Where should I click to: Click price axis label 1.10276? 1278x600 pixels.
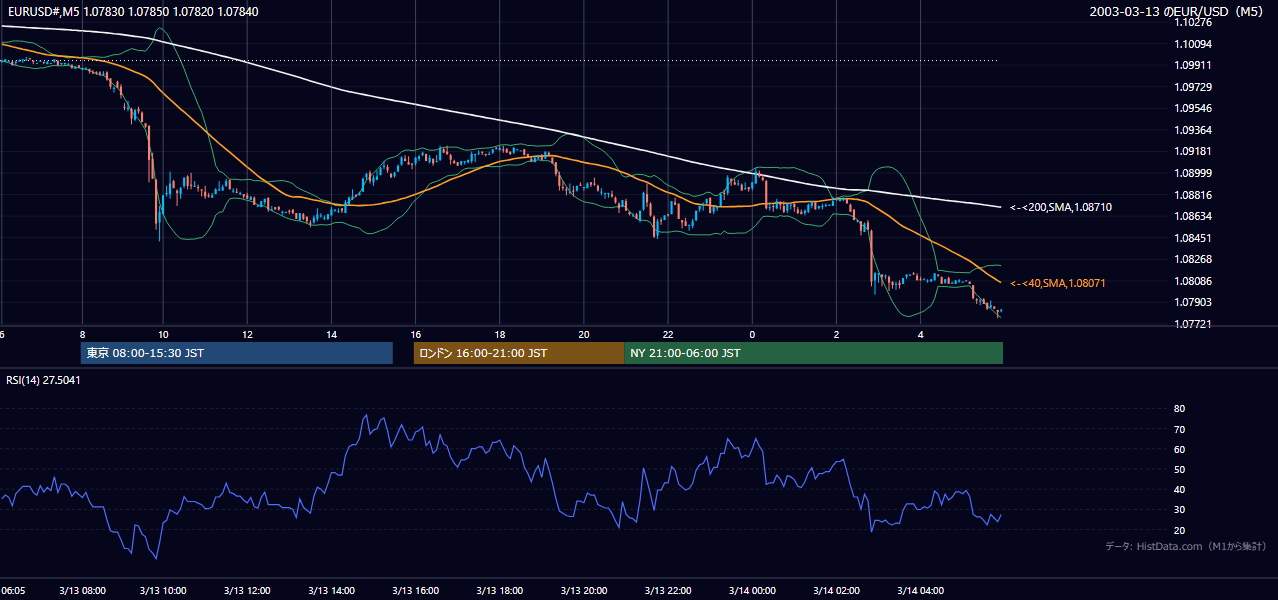(x=1193, y=22)
